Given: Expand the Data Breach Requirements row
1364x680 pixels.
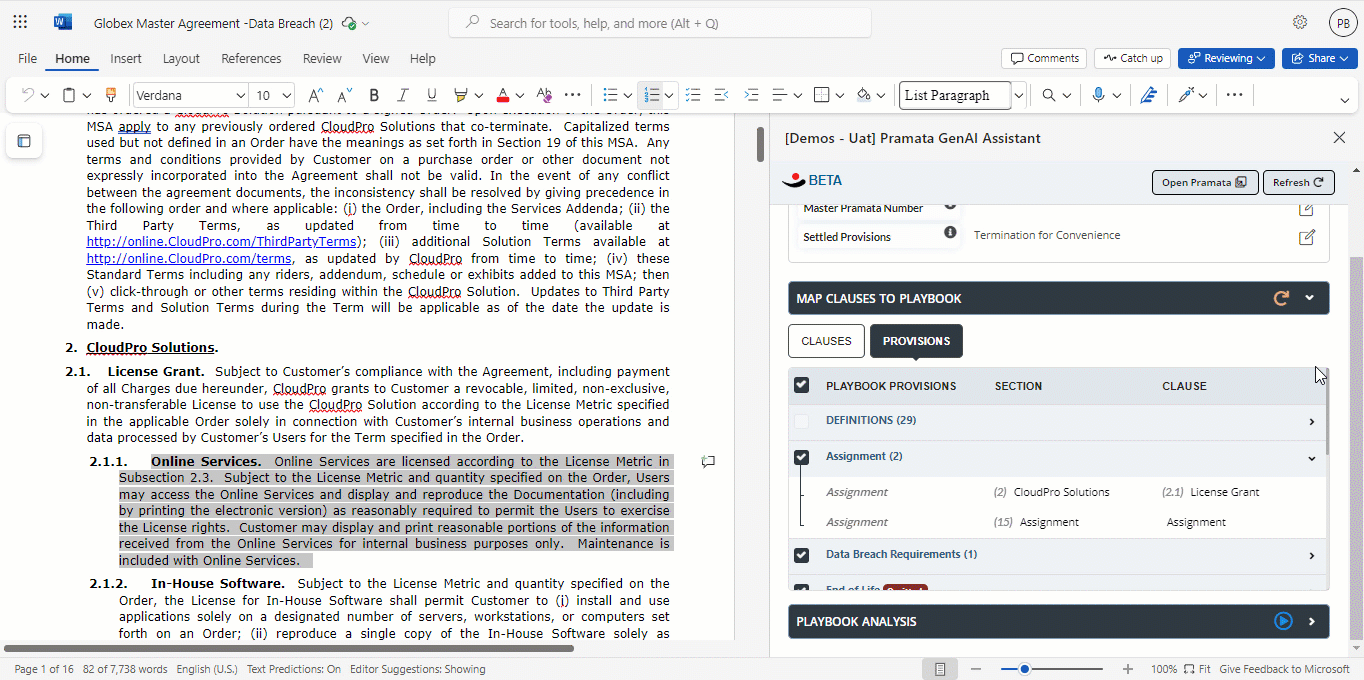Looking at the screenshot, I should point(1312,556).
